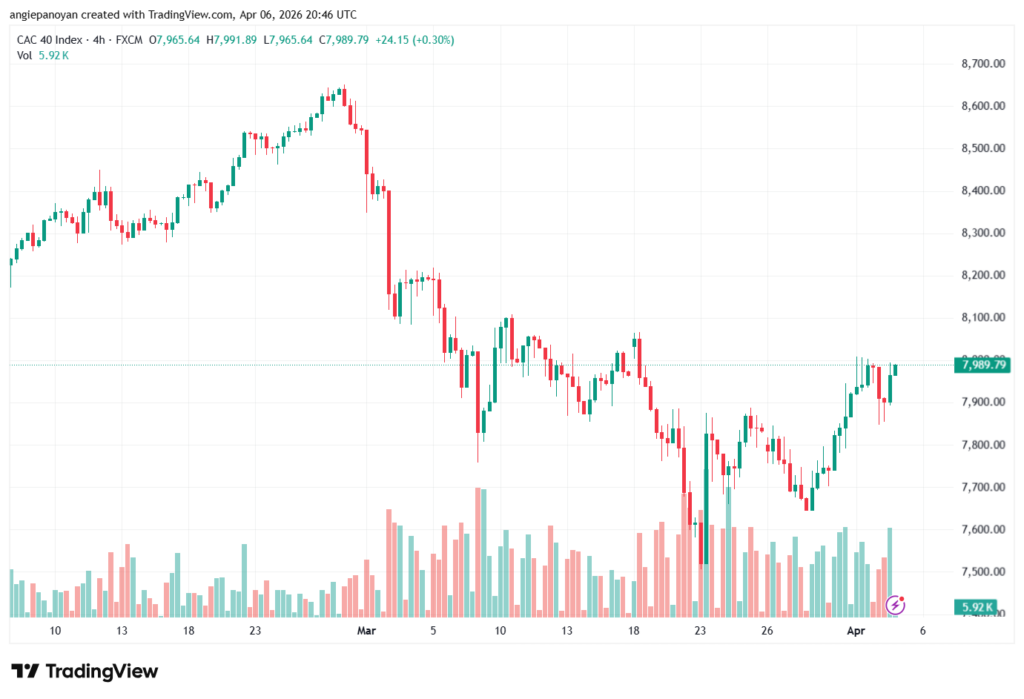The height and width of the screenshot is (699, 1024).
Task: Click the purple lightning bolt event icon
Action: [x=896, y=604]
